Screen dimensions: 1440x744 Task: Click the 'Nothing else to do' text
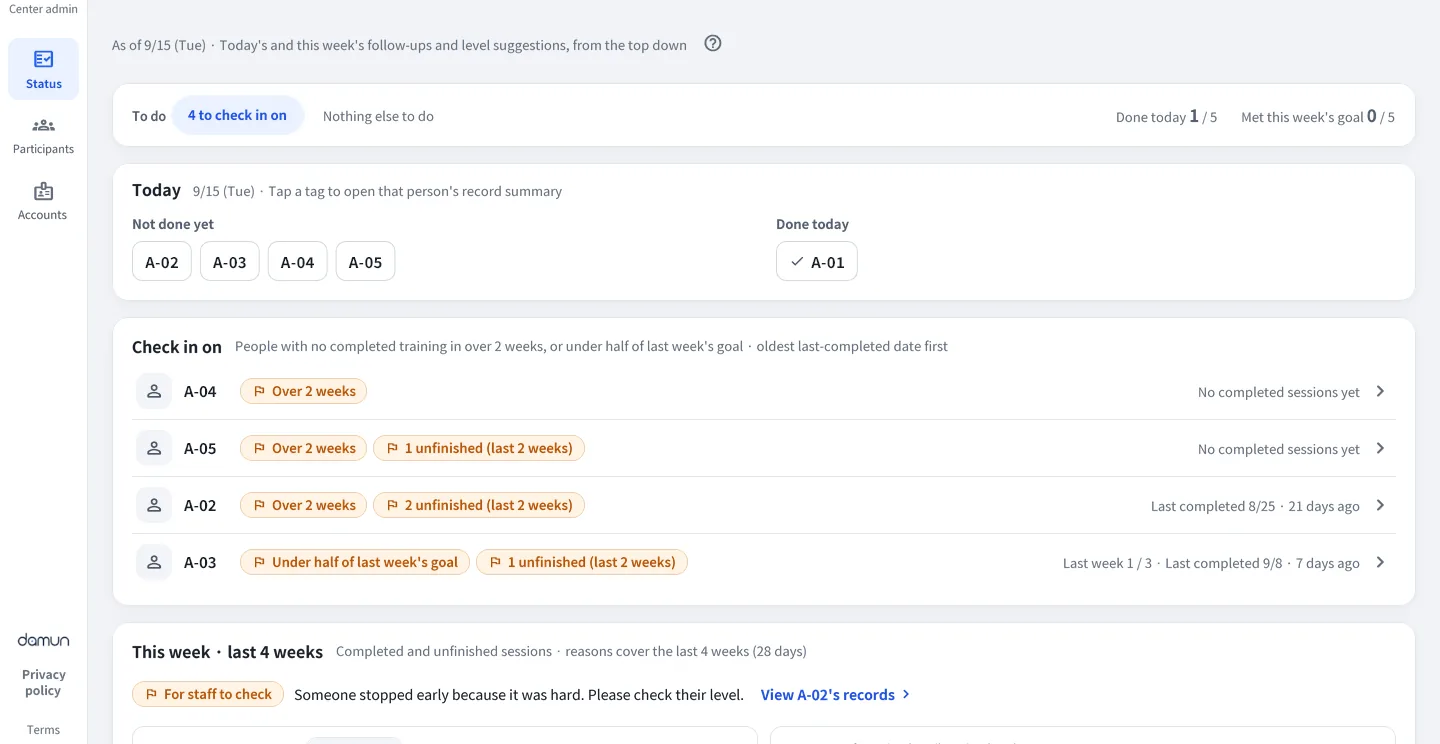[378, 116]
